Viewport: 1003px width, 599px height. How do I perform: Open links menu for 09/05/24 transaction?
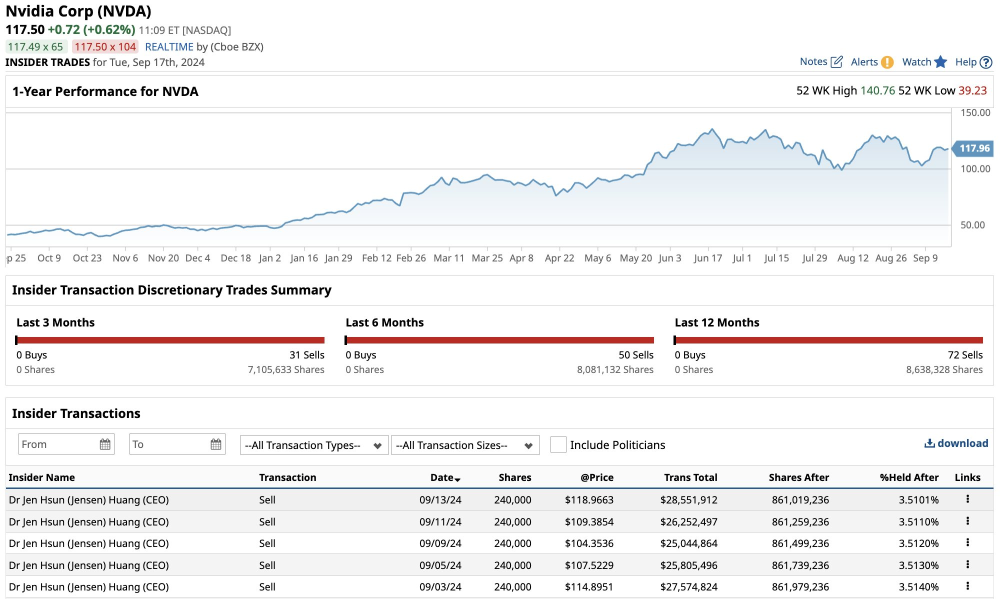(967, 564)
